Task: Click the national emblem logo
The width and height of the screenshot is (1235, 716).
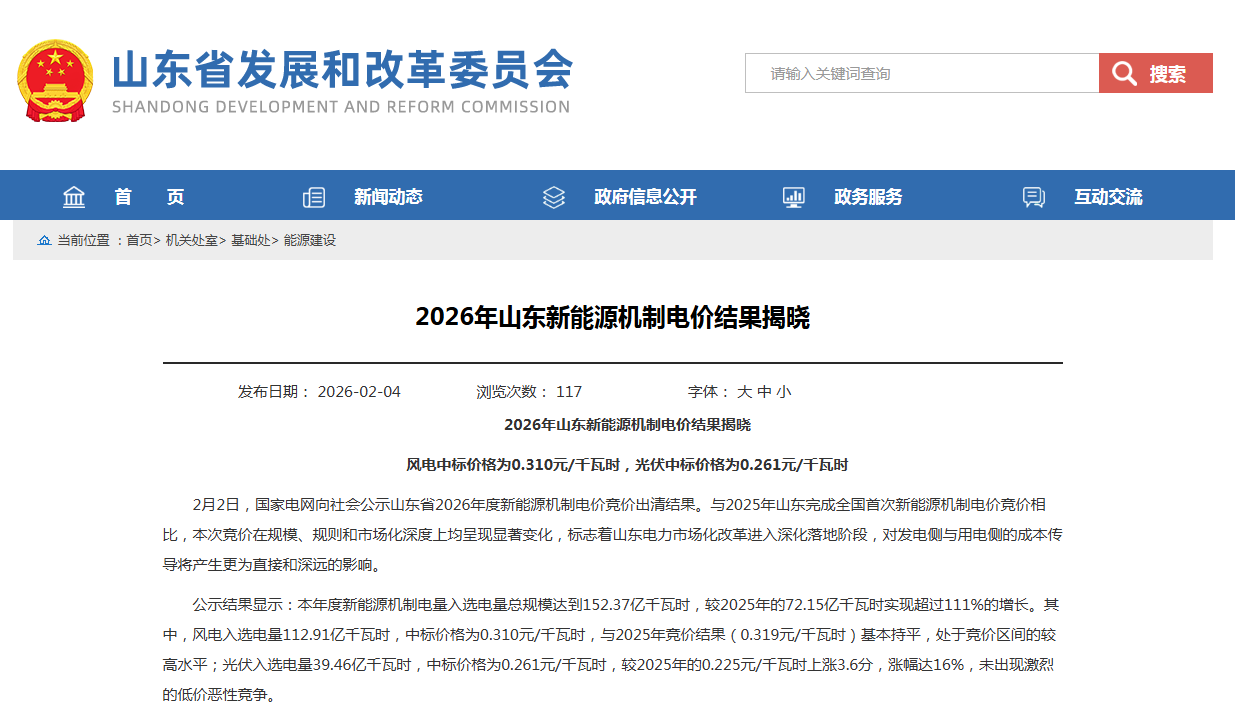Action: click(x=55, y=81)
